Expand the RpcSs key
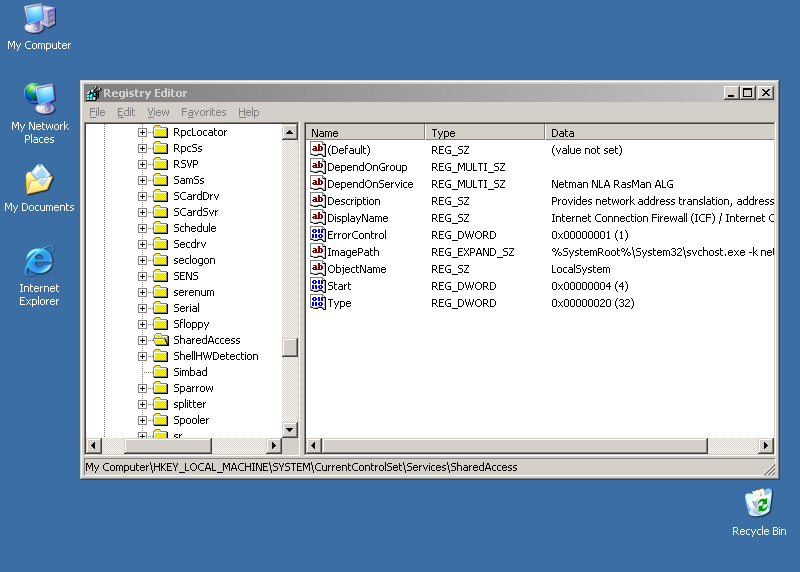Screen dimensions: 800x572 (142, 148)
